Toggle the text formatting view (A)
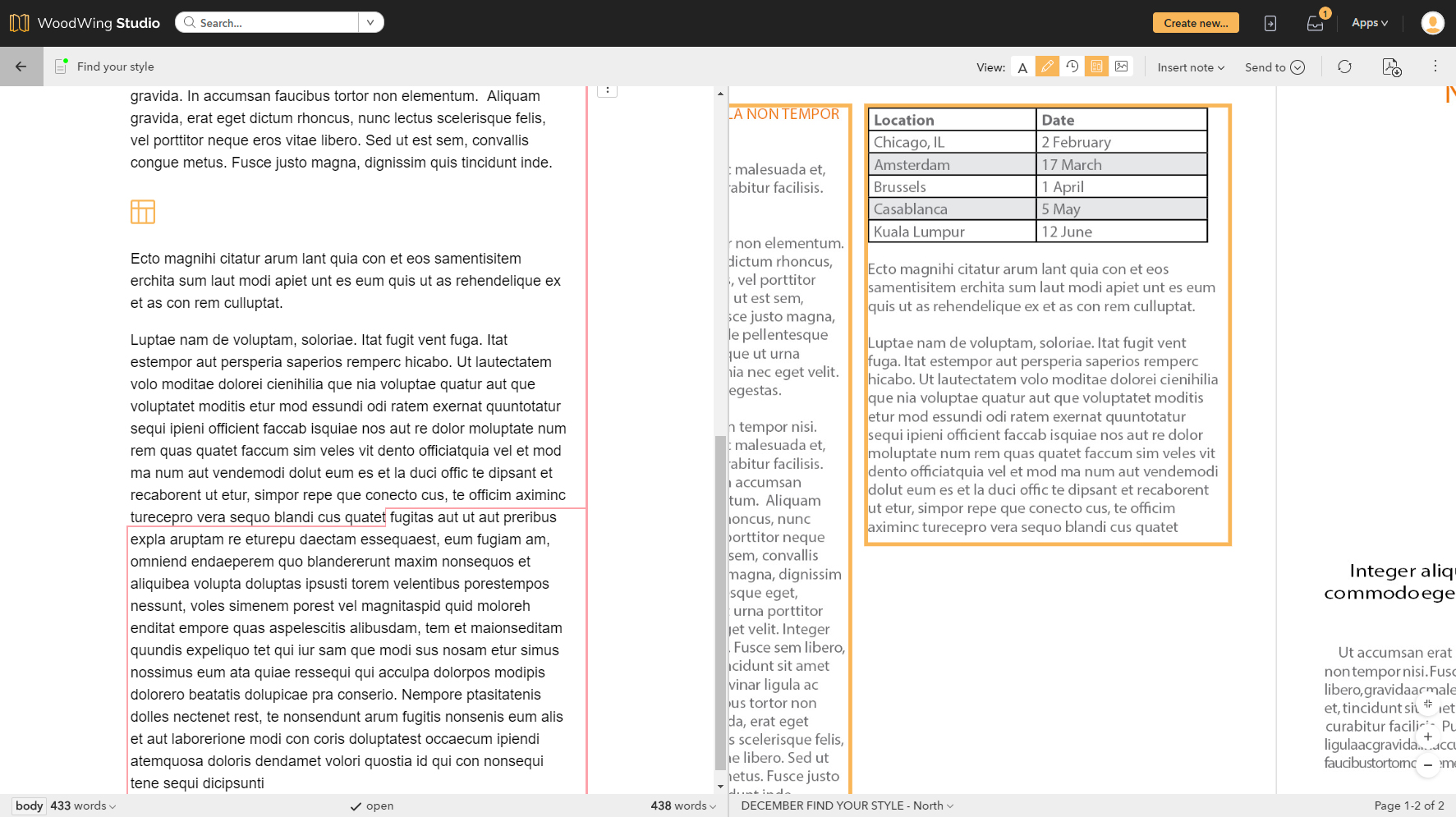 (x=1022, y=67)
